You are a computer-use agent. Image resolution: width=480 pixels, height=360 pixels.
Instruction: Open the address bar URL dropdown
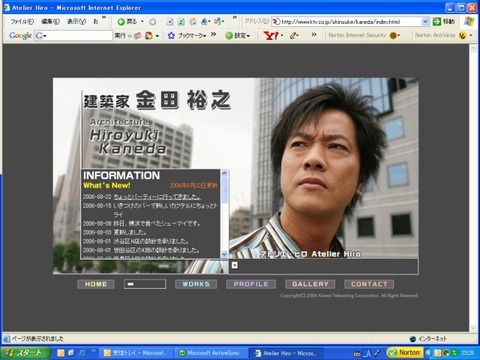[x=425, y=22]
